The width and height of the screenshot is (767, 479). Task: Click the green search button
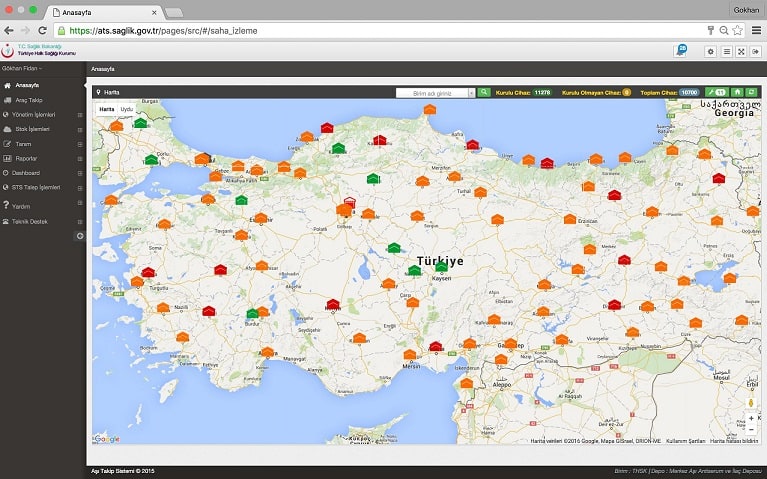[x=484, y=92]
